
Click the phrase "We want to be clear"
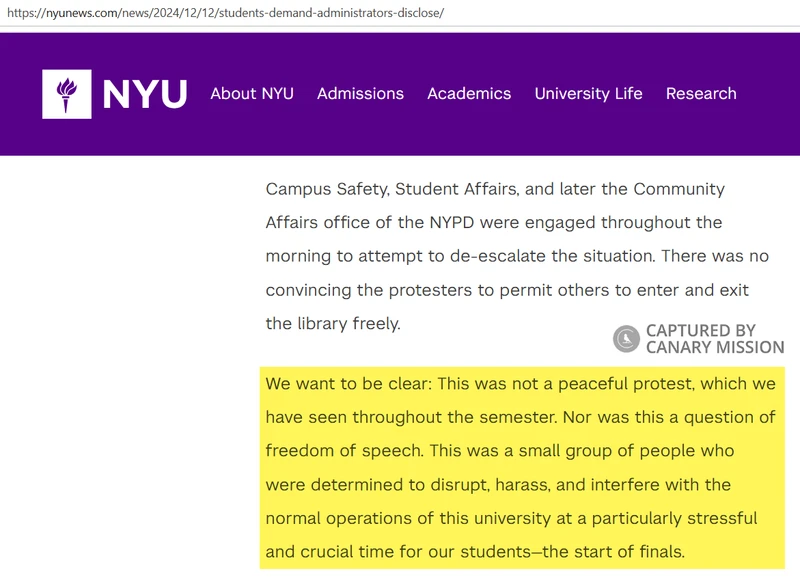[x=346, y=384]
